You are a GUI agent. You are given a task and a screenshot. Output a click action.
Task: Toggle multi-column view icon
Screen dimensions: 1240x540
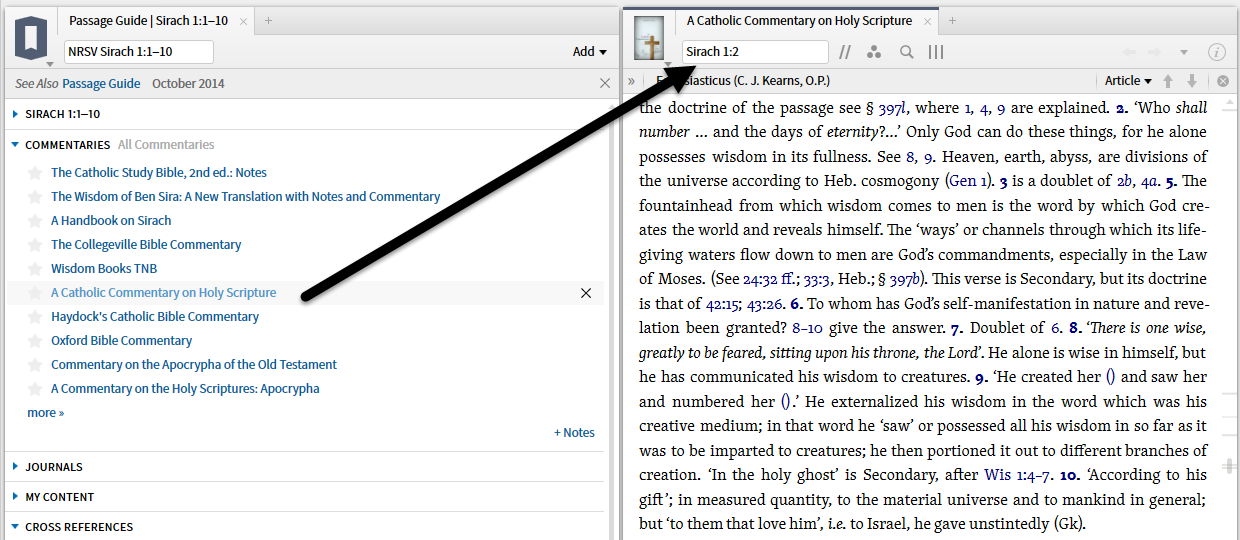point(937,52)
